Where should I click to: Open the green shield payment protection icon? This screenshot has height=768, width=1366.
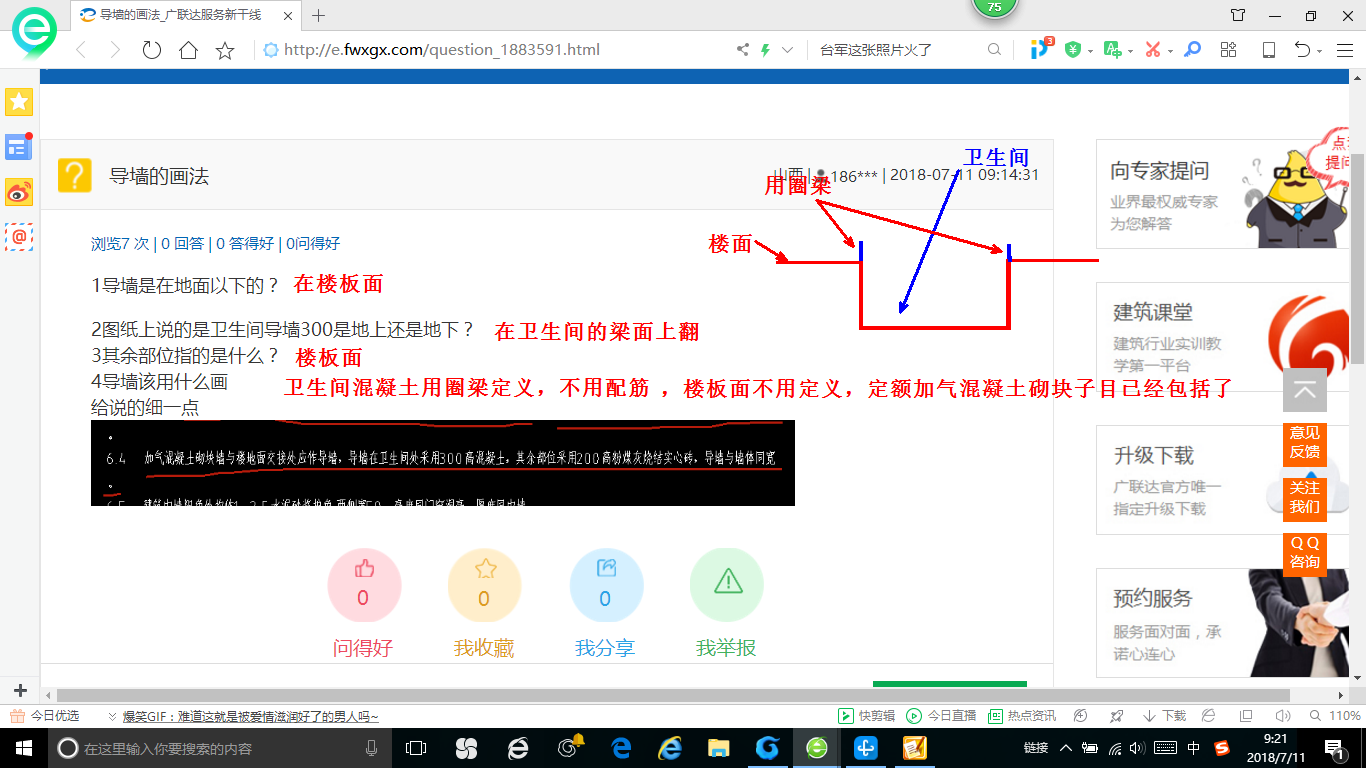coord(1073,50)
